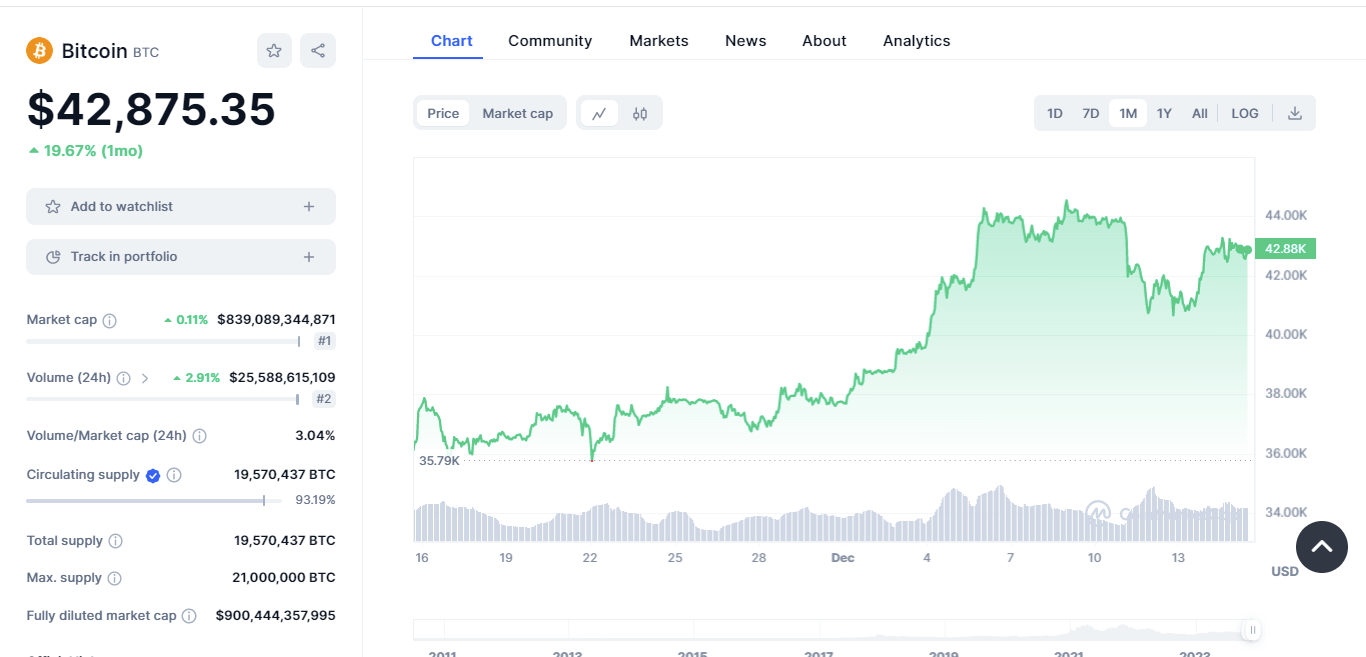Expand the Volume (24h) chevron arrow
1366x657 pixels.
click(x=145, y=378)
